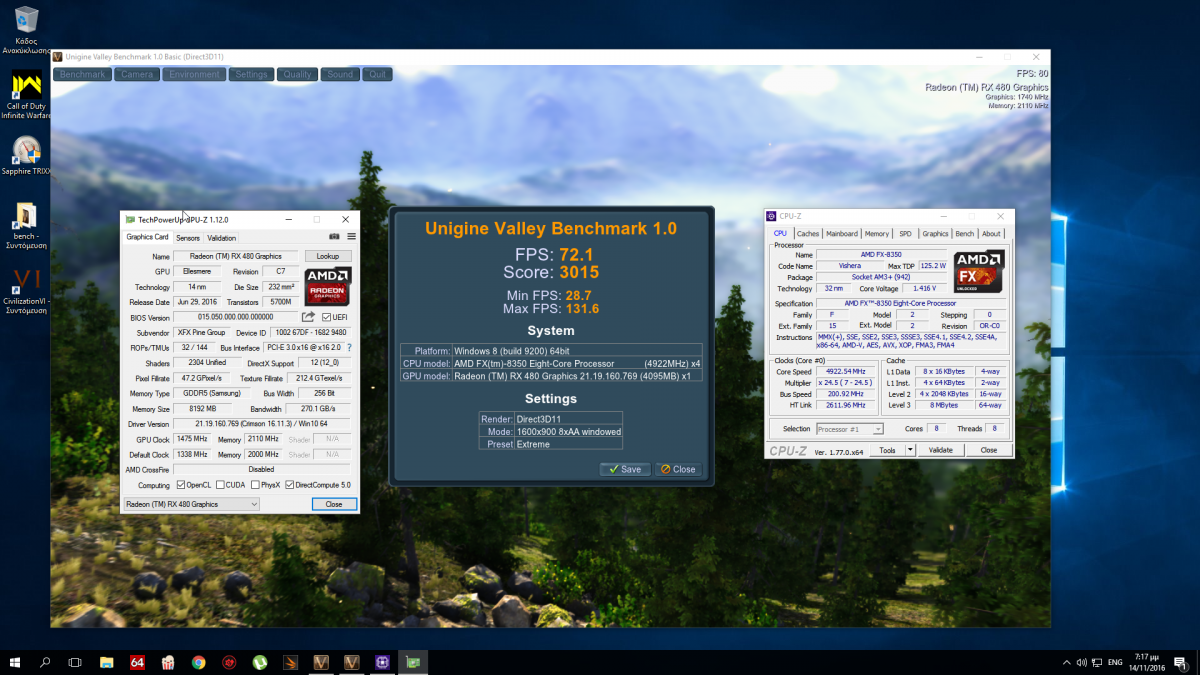Click the Validate button in CPU-Z

[x=941, y=450]
